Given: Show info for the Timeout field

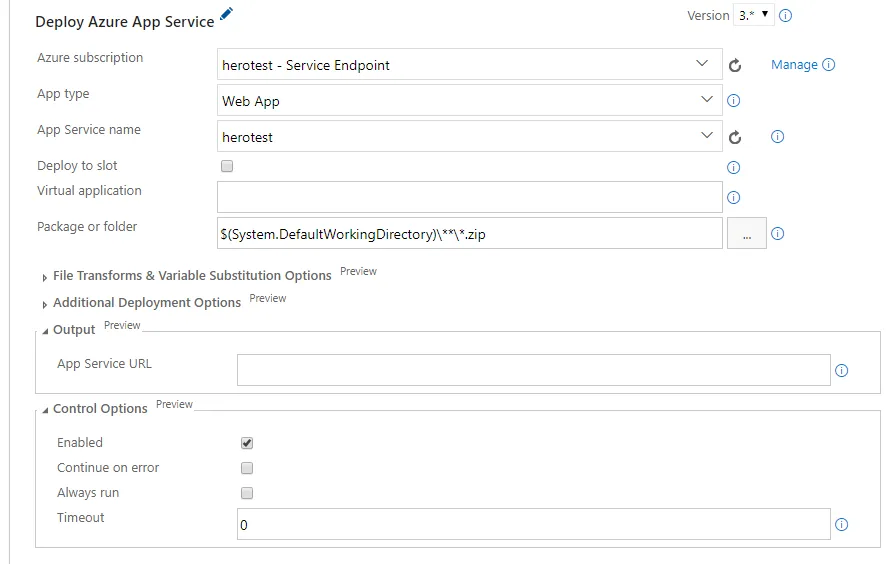Looking at the screenshot, I should (x=841, y=525).
